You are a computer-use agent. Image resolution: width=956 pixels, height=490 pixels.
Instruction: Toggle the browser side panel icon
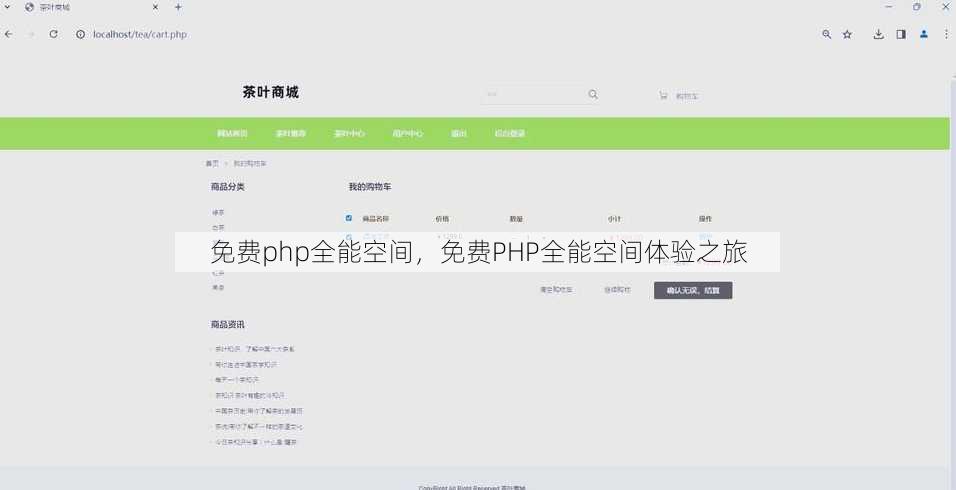coord(901,35)
